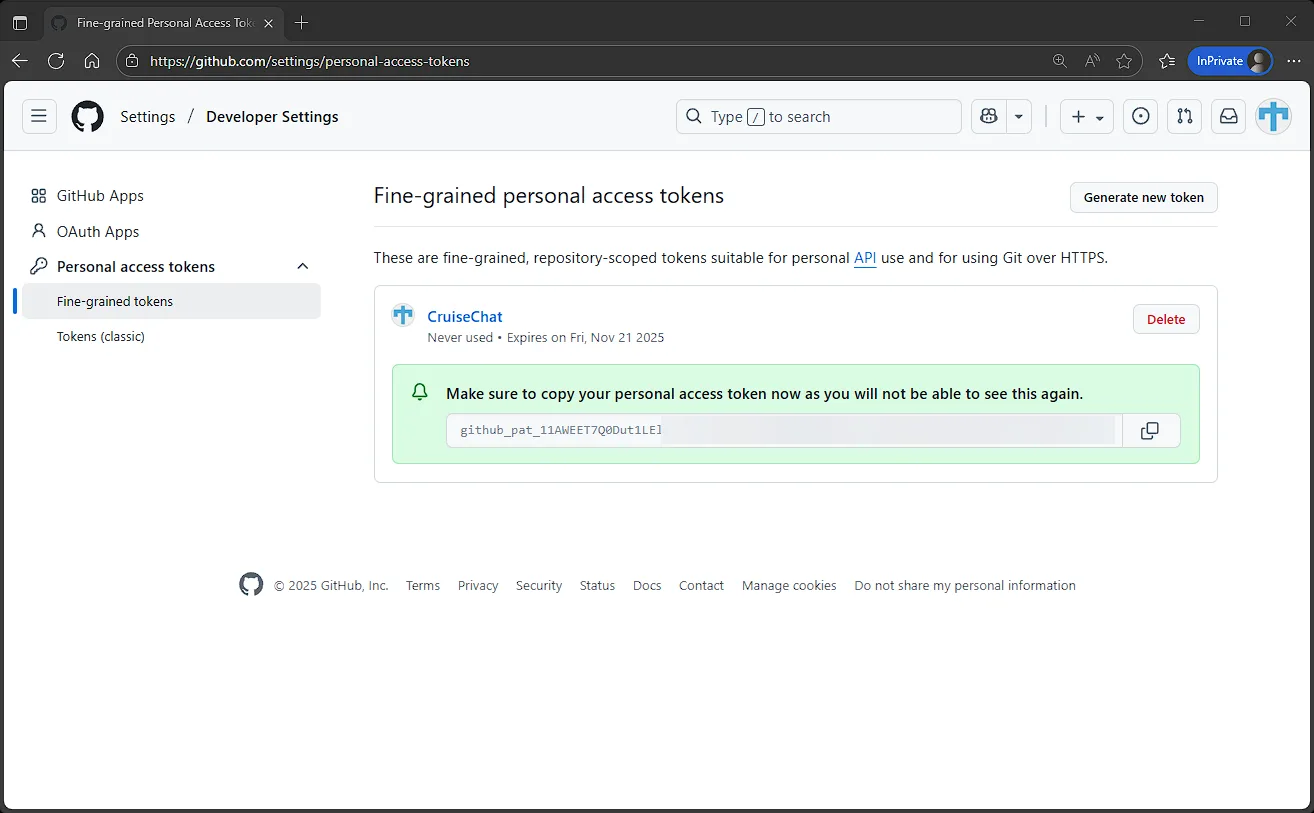
Task: Open the GitHub hamburger navigation menu
Action: click(39, 117)
